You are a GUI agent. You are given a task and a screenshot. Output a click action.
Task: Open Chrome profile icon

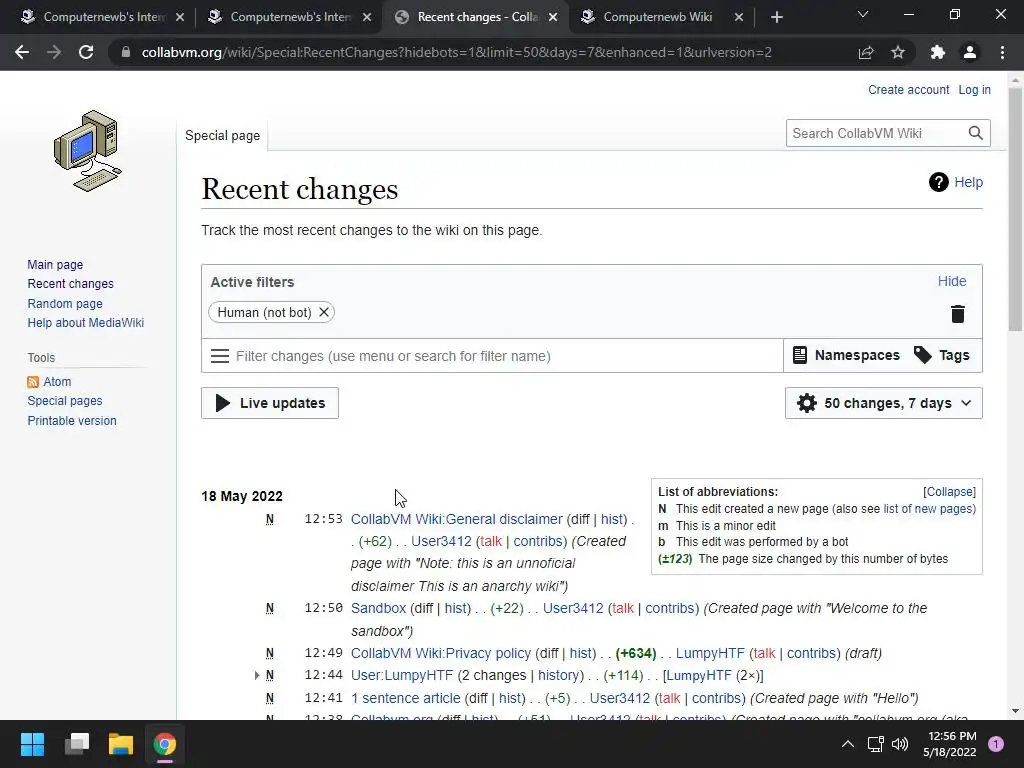970,52
